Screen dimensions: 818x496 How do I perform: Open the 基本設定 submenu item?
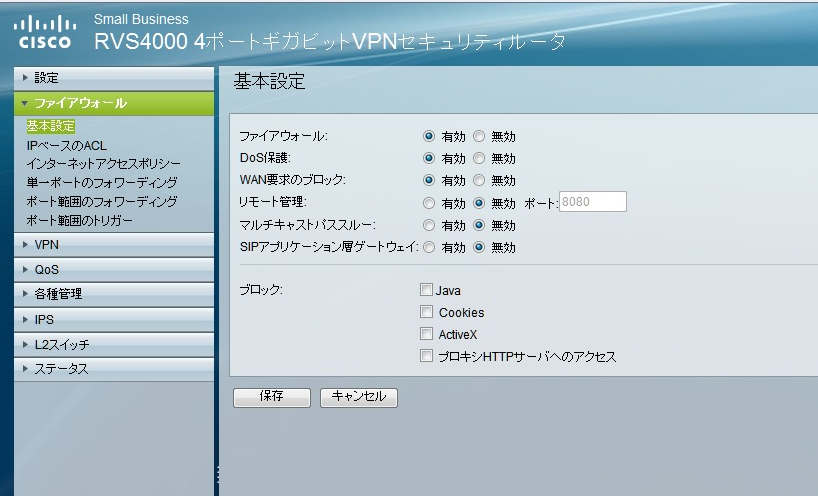51,126
